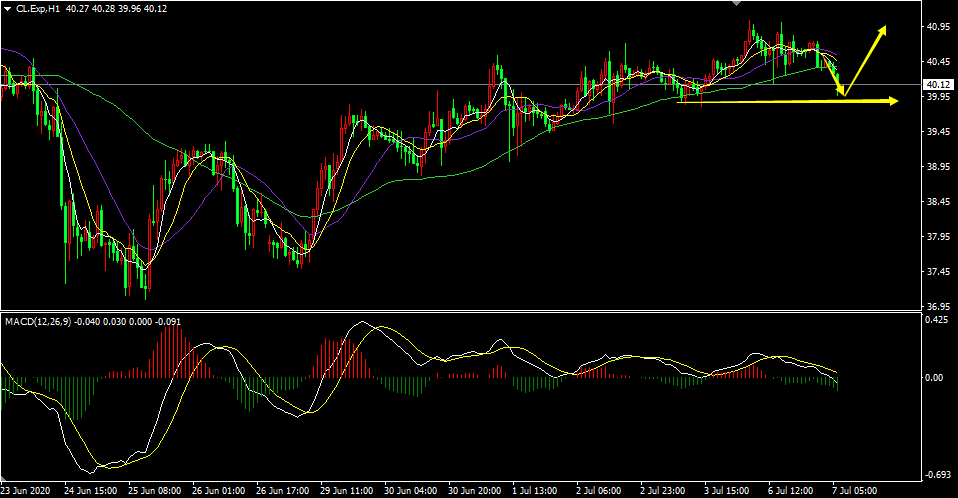
Task: Click the 6 Jul 12:00 time label
Action: (790, 491)
